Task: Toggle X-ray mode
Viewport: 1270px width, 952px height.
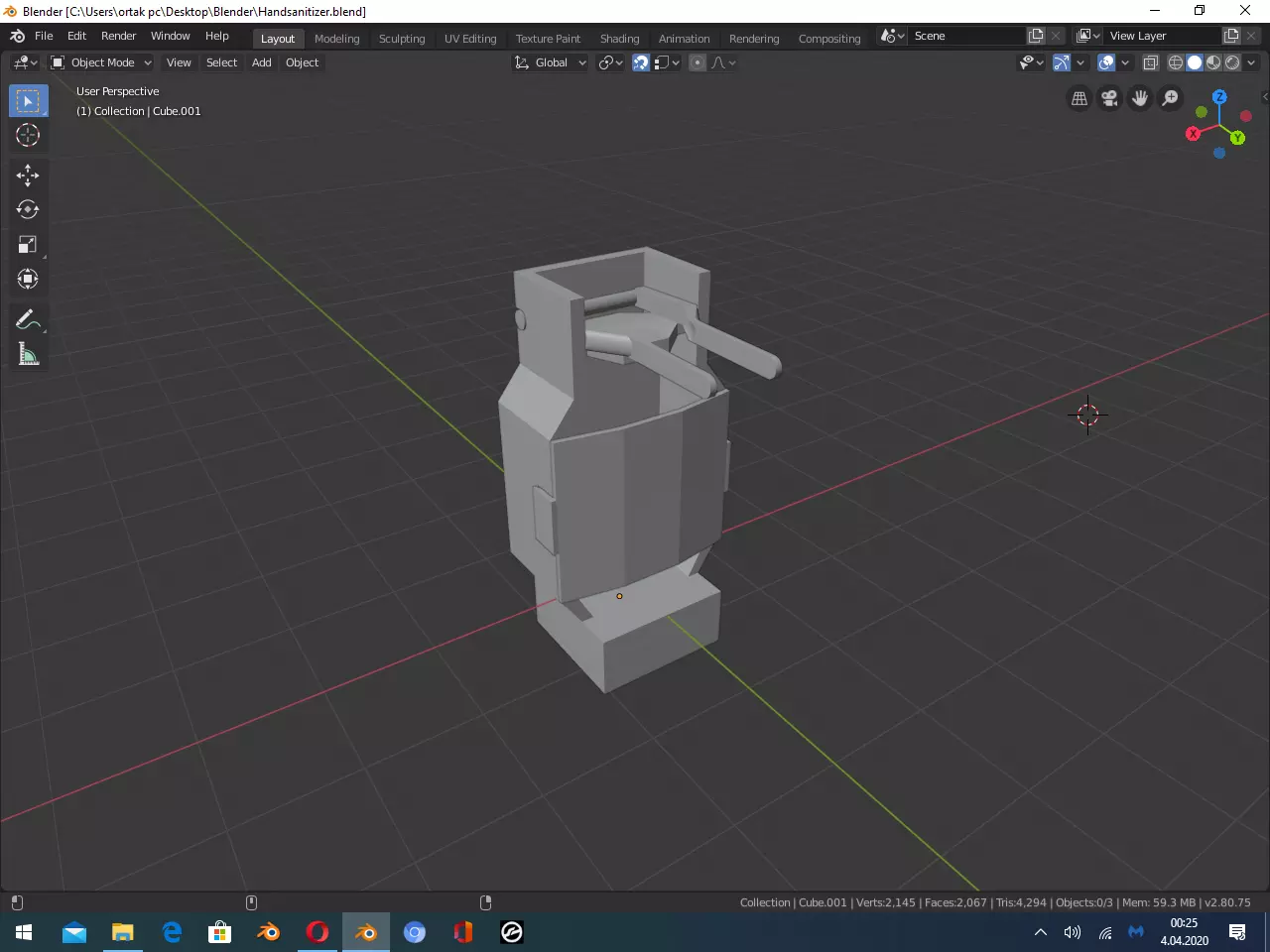Action: [1151, 62]
